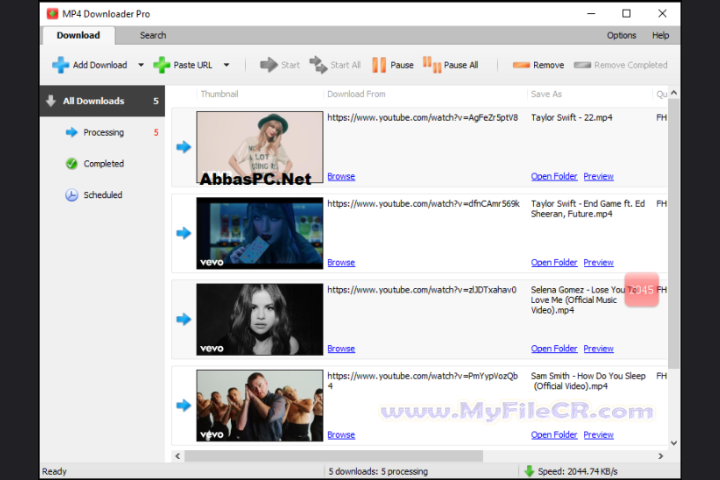This screenshot has width=720, height=480.
Task: Click the URL ending zlJDTxahav0
Action: point(422,290)
